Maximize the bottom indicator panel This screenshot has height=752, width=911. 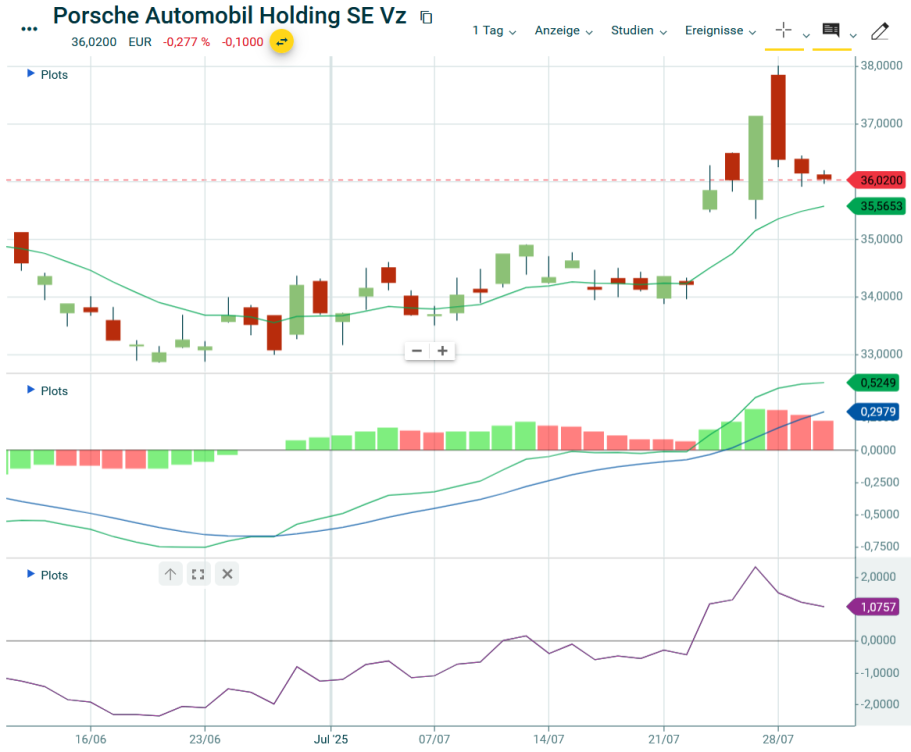198,574
